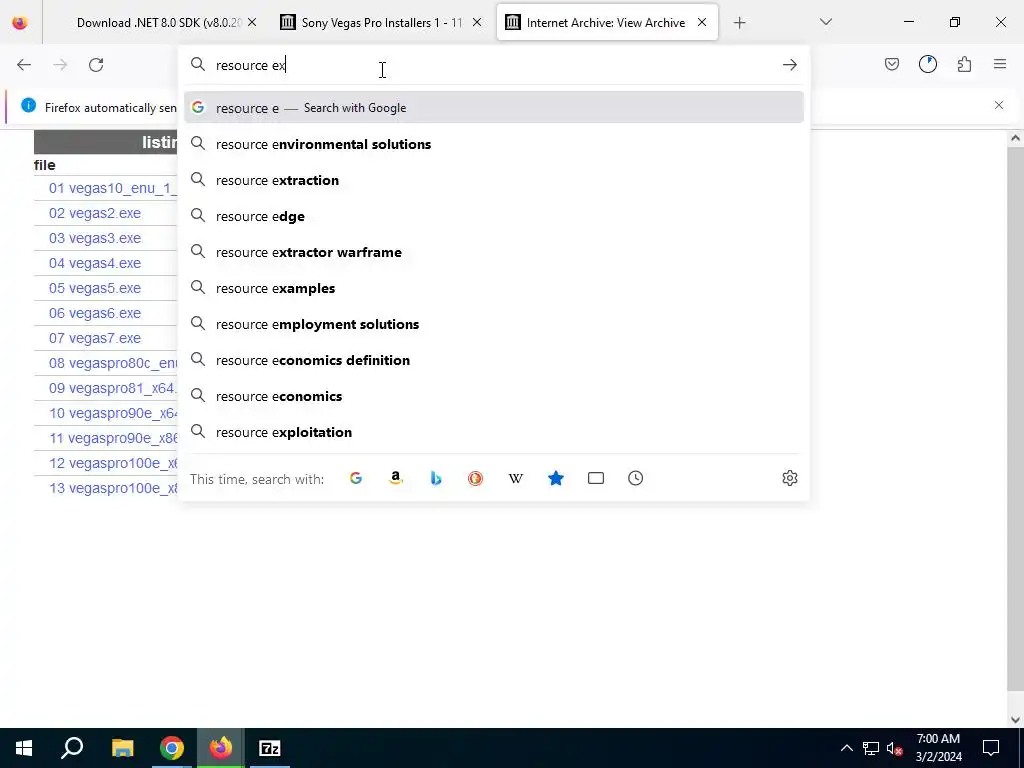Viewport: 1024px width, 768px height.
Task: Open the Firefox application menu
Action: tap(1000, 64)
